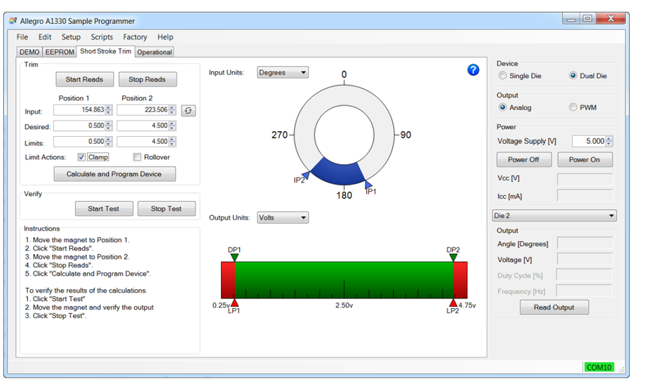Expand the Die 2 dropdown
Image resolution: width=650 pixels, height=382 pixels.
tap(554, 215)
